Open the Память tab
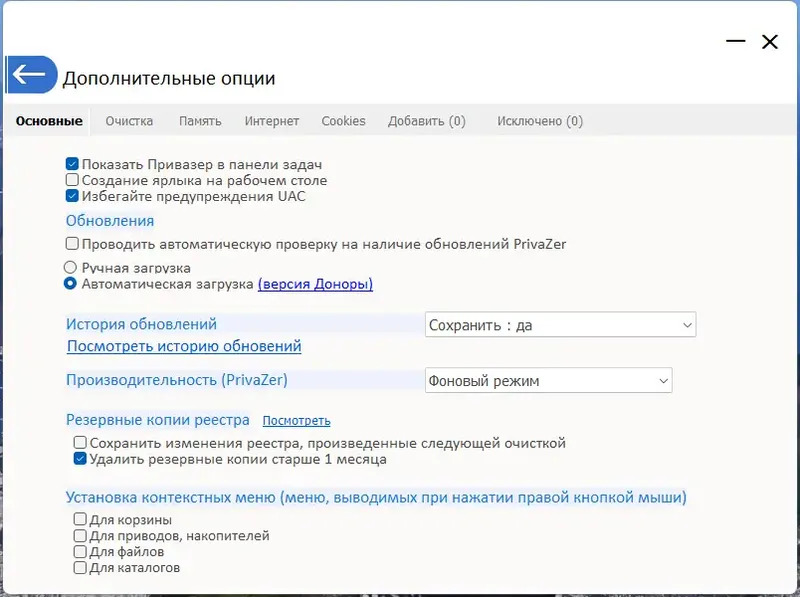The image size is (800, 597). 199,121
